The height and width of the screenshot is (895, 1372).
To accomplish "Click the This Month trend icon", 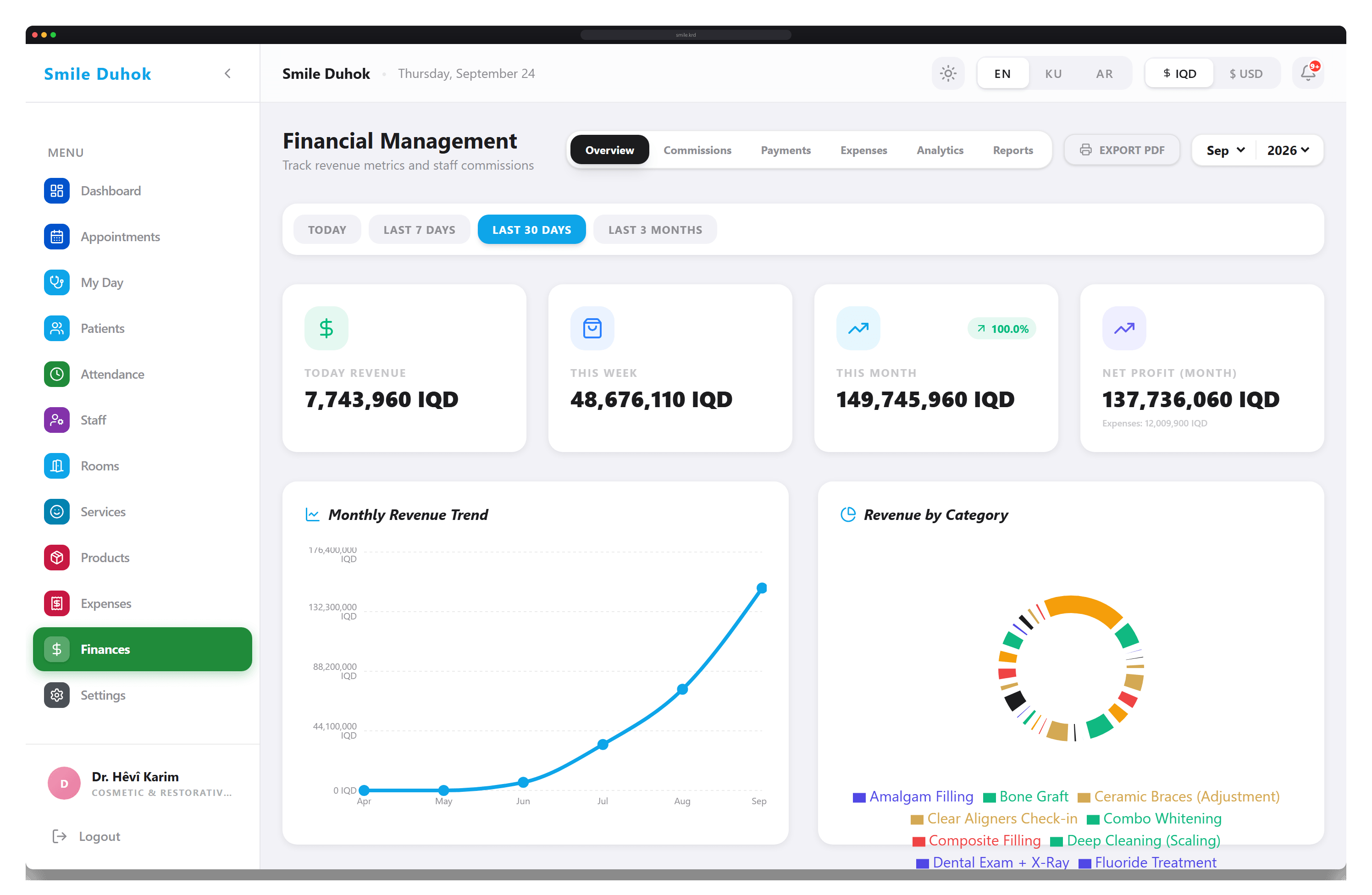I will click(x=858, y=328).
